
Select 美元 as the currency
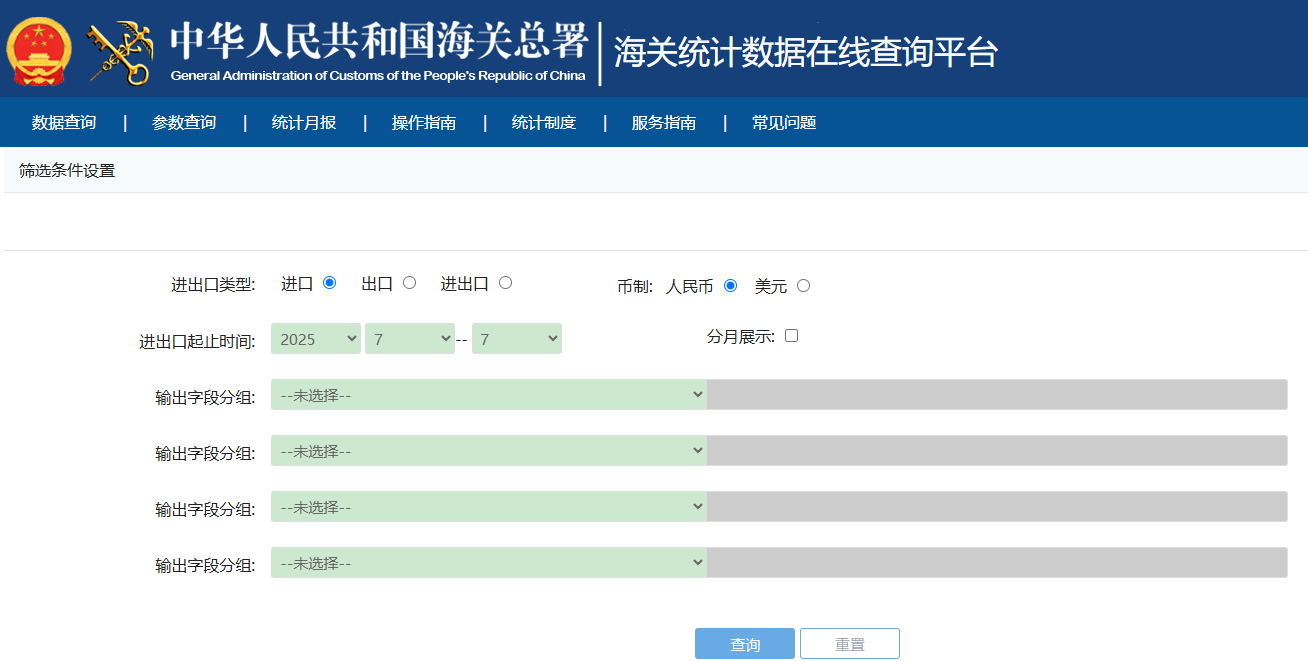coord(805,285)
